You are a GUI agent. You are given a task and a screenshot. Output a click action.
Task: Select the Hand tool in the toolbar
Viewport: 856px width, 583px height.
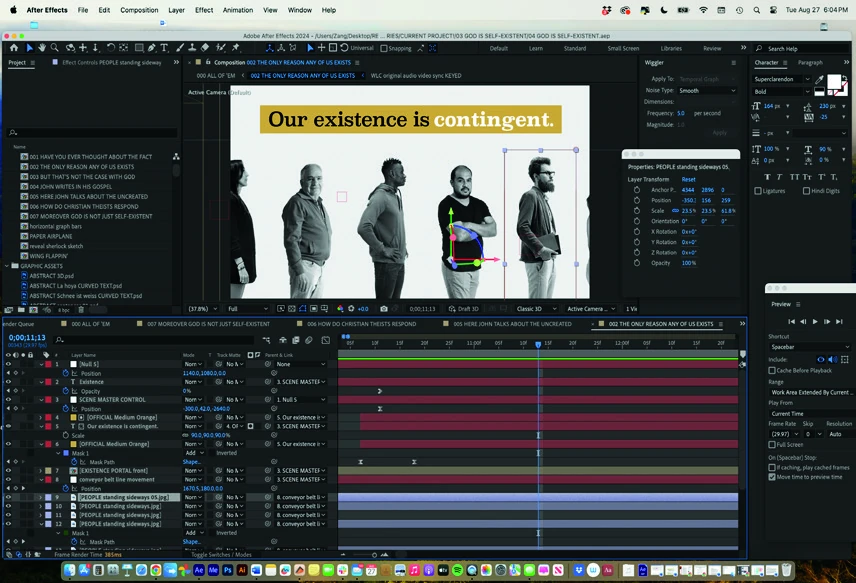42,48
